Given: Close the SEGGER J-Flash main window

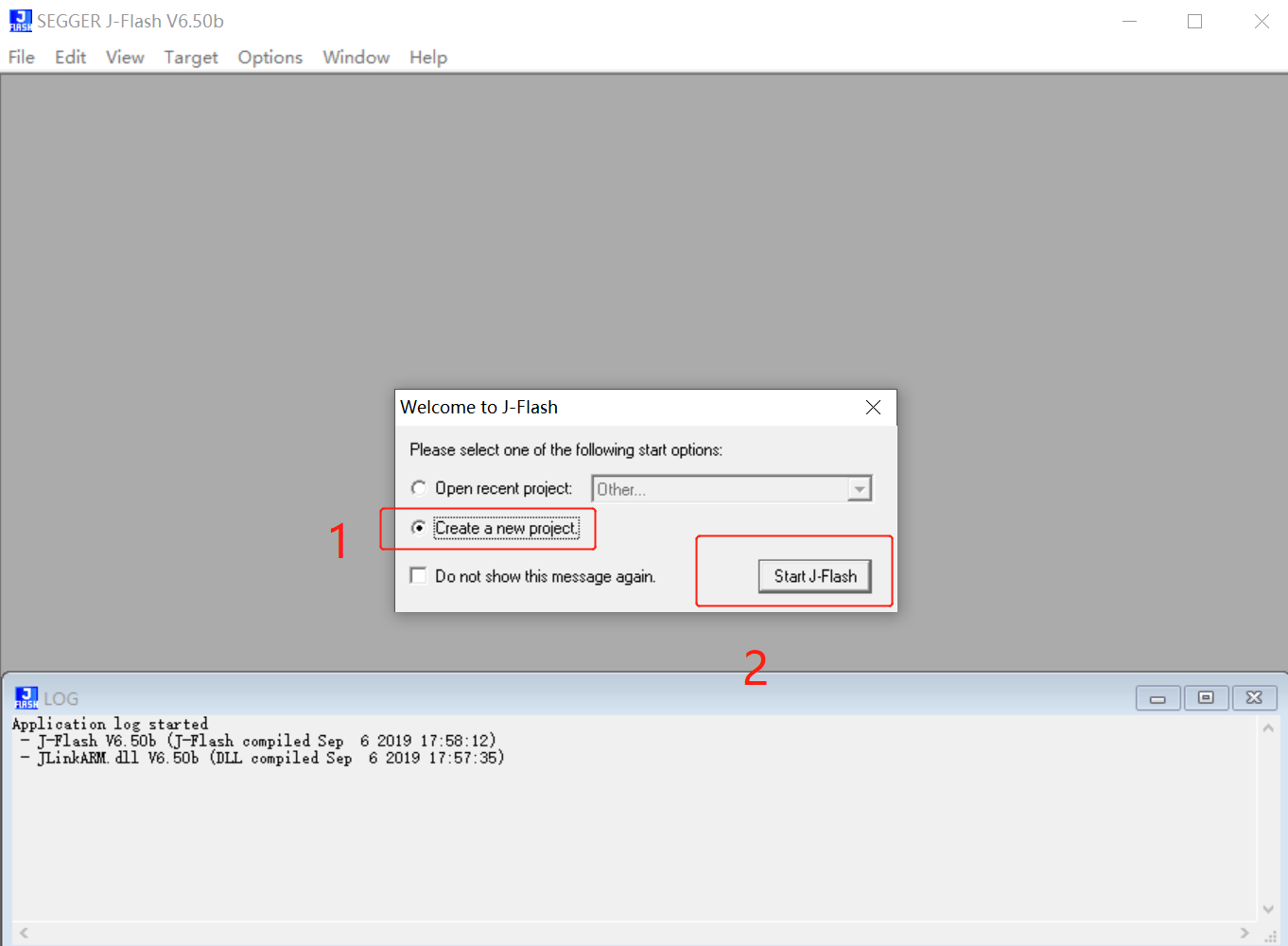Looking at the screenshot, I should coord(1262,21).
